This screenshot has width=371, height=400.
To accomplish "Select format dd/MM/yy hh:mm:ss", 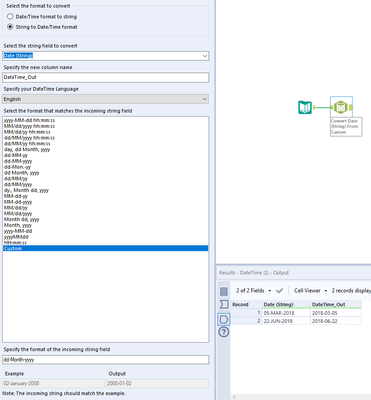I will 105,144.
